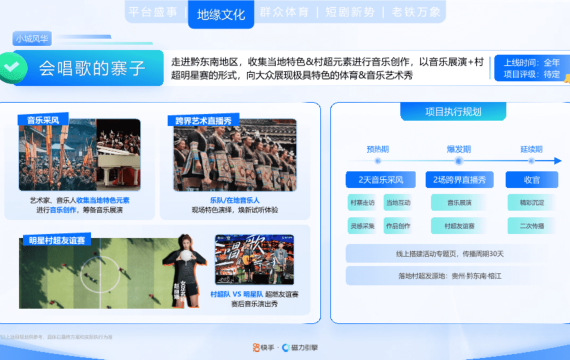Click the 2天音乐采风 button
Screen dimensions: 570x360
pyautogui.click(x=381, y=180)
